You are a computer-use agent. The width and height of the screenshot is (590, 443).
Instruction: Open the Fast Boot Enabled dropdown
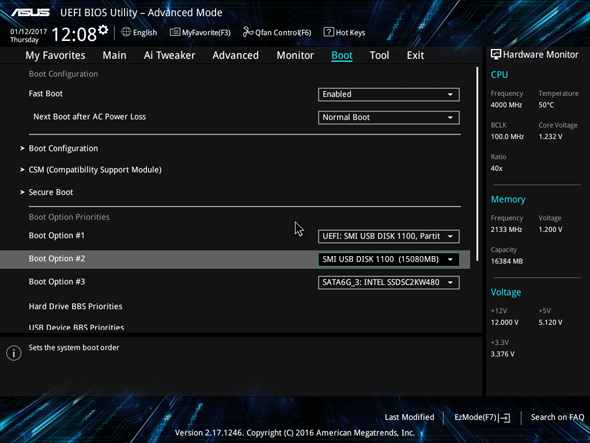point(389,94)
